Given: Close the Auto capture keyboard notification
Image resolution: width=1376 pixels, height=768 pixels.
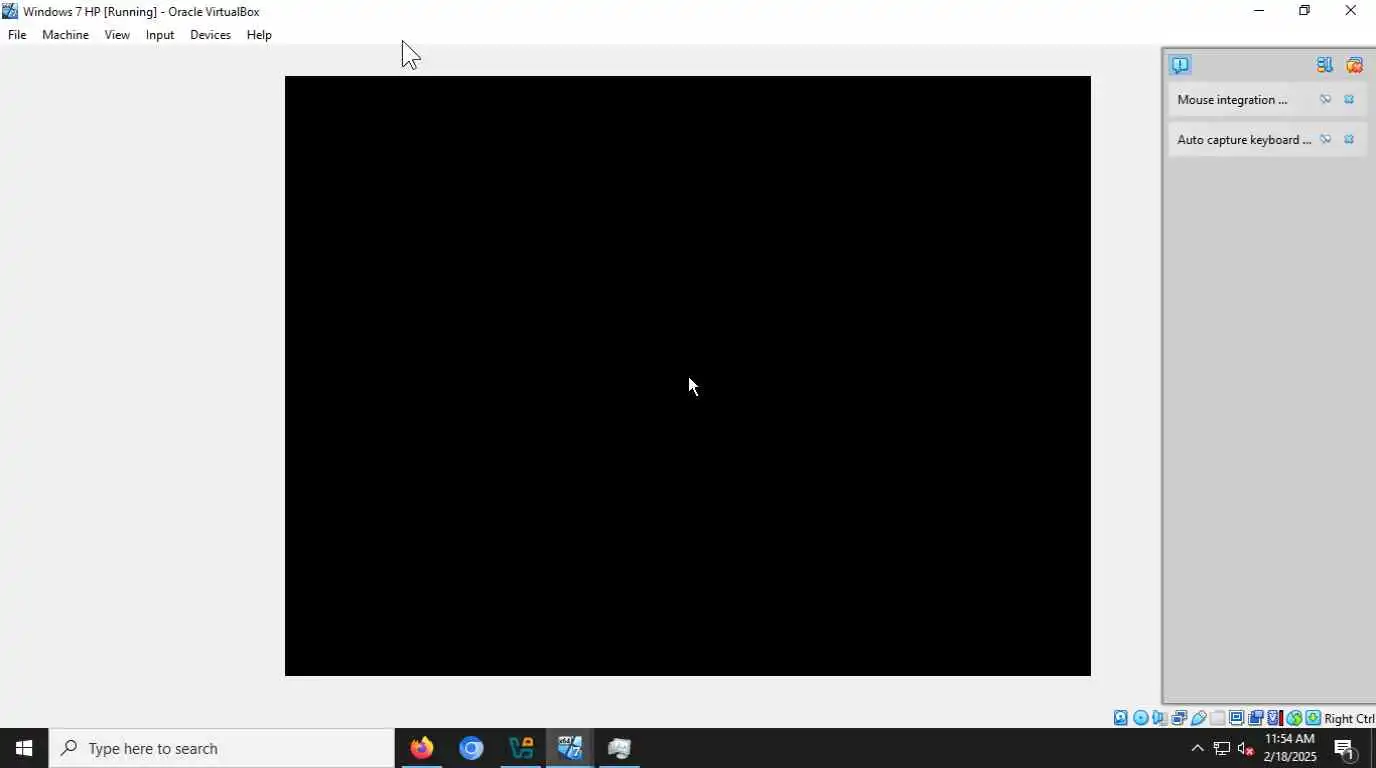Looking at the screenshot, I should [1349, 140].
